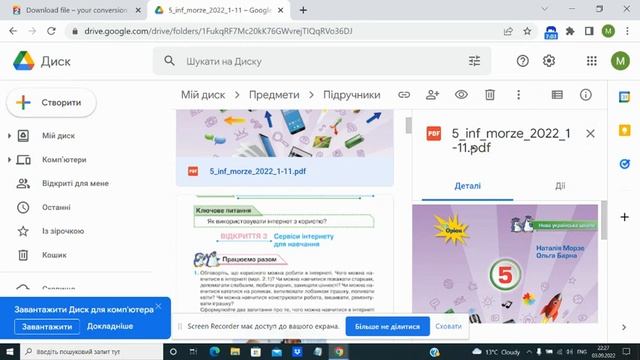Show hidden system tray icons chevron
The width and height of the screenshot is (640, 360).
[529, 351]
